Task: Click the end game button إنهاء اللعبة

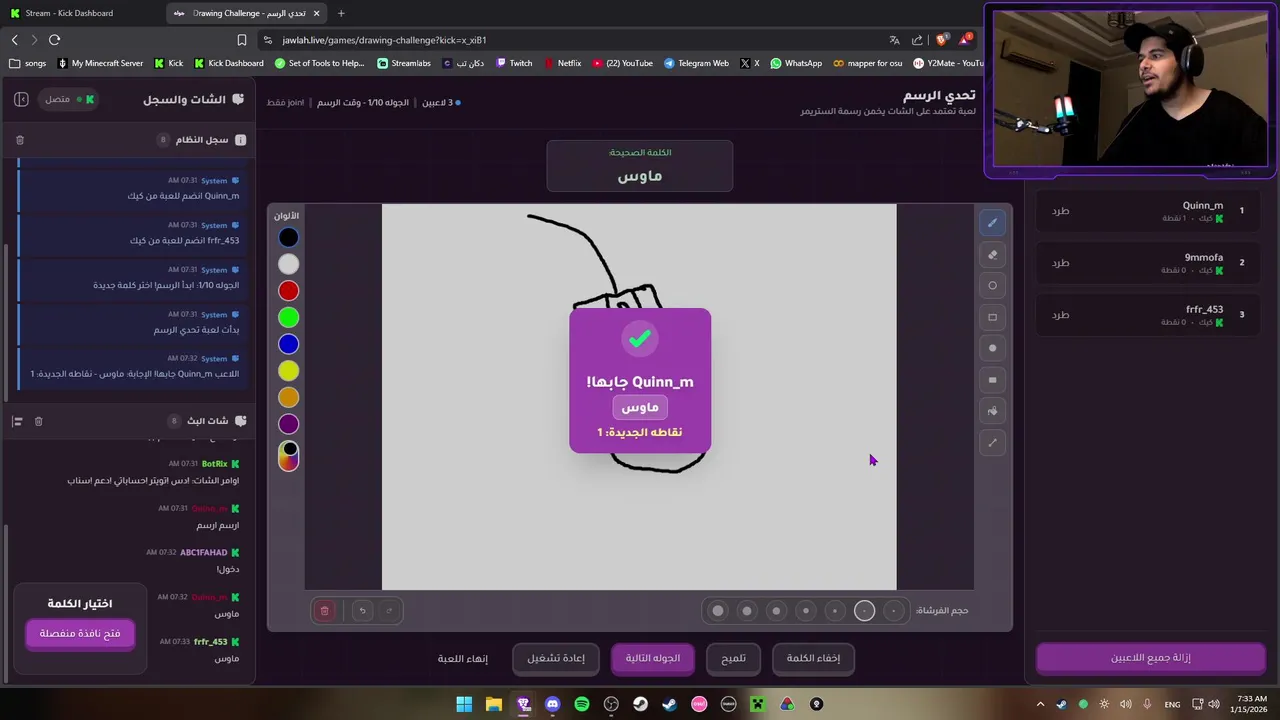Action: (x=463, y=658)
